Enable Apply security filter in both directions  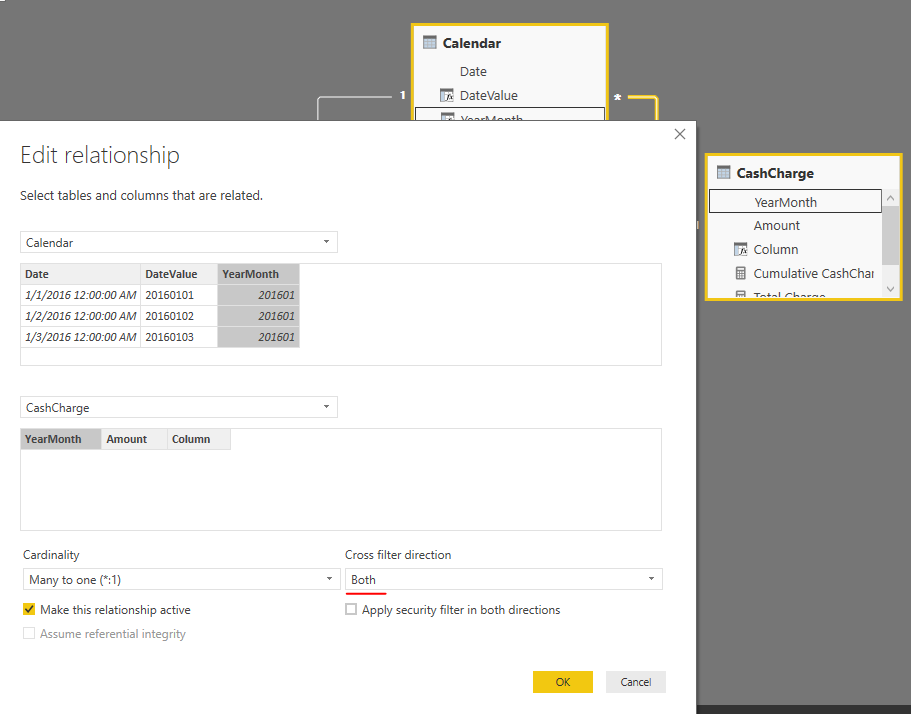click(351, 609)
